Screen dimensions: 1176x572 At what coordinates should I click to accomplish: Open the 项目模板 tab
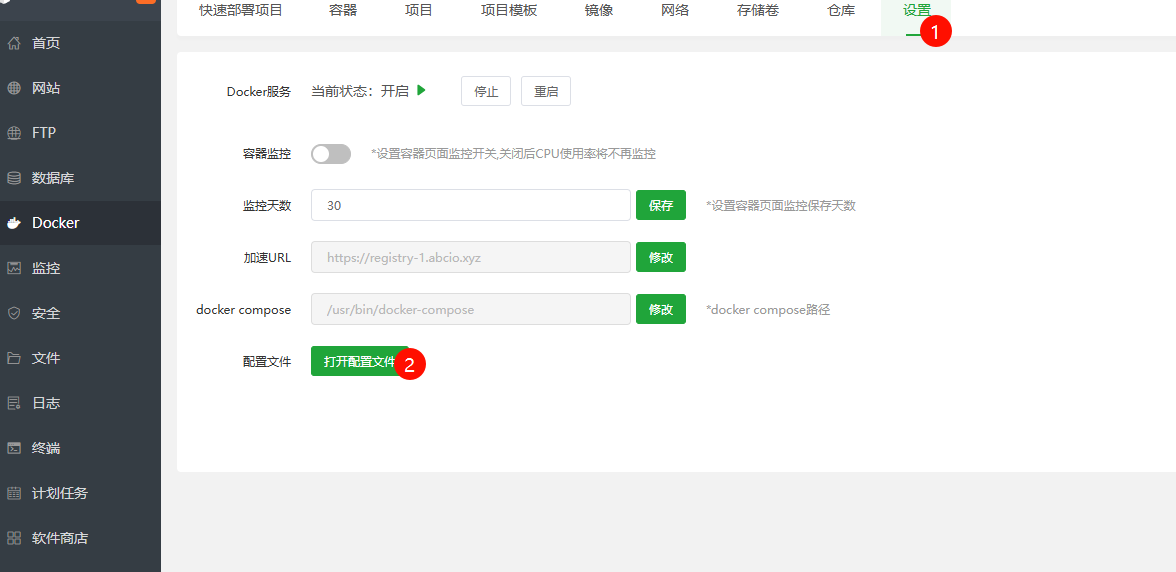509,10
